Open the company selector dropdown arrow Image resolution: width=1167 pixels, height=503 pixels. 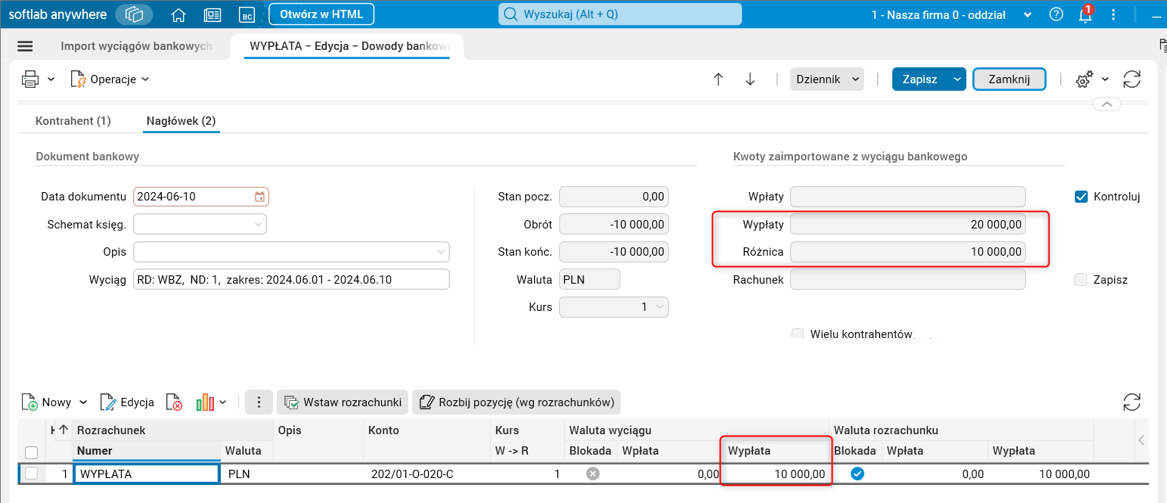[1028, 14]
